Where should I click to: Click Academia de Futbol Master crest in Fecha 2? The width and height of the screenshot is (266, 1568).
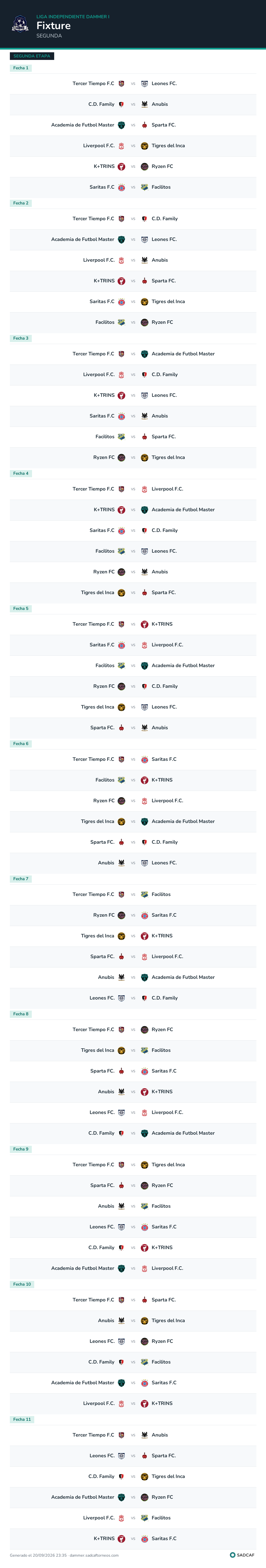click(121, 239)
